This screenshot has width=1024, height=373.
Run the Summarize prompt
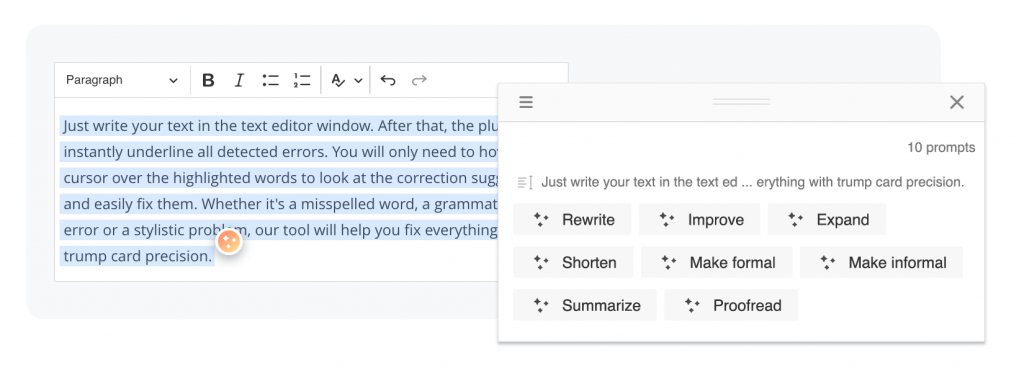tap(585, 305)
